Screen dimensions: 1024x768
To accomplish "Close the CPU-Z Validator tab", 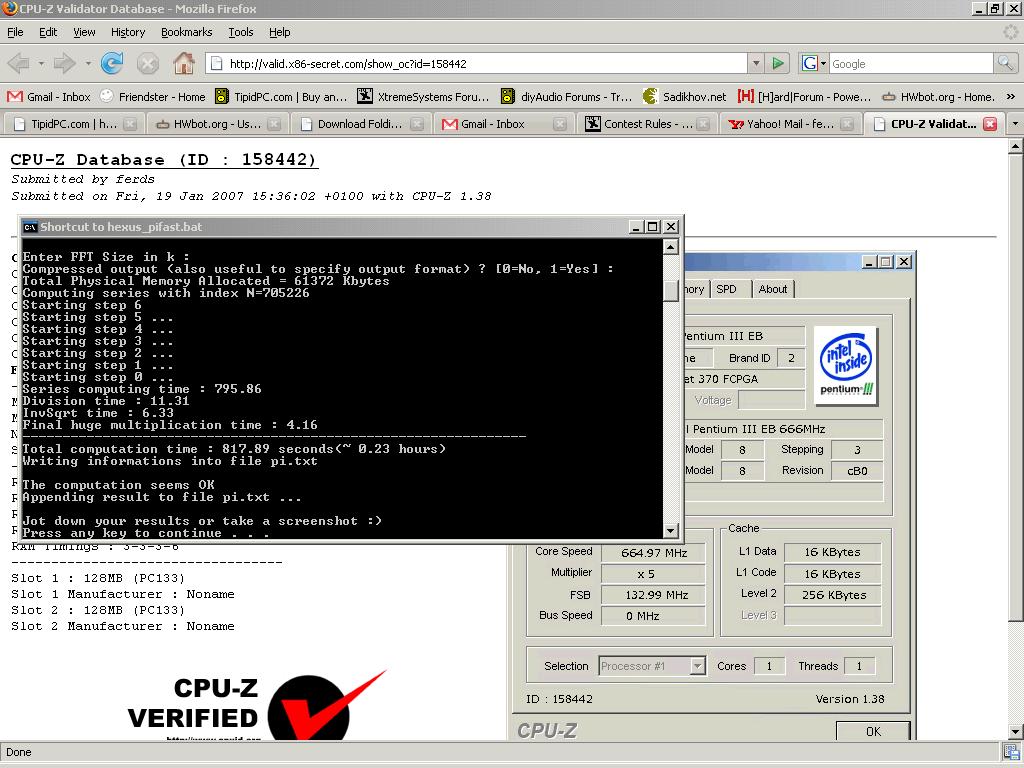I will 990,124.
